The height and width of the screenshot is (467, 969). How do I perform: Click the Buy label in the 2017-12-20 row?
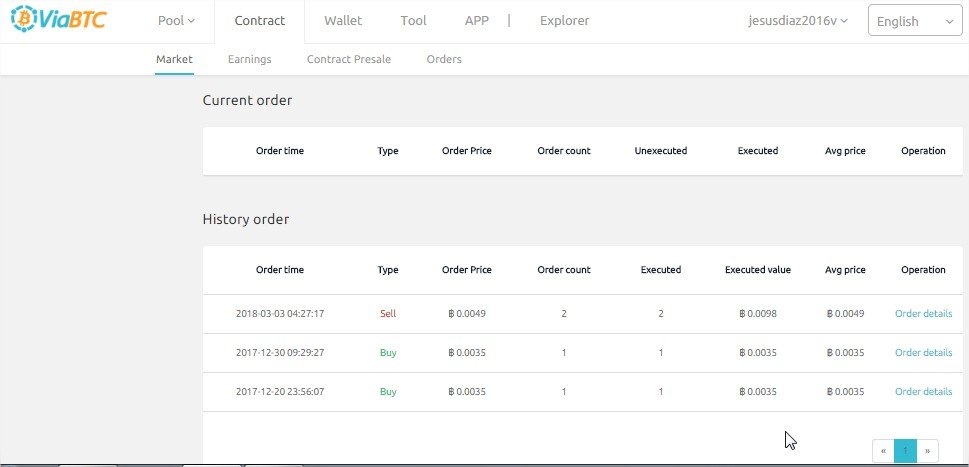pyautogui.click(x=388, y=392)
